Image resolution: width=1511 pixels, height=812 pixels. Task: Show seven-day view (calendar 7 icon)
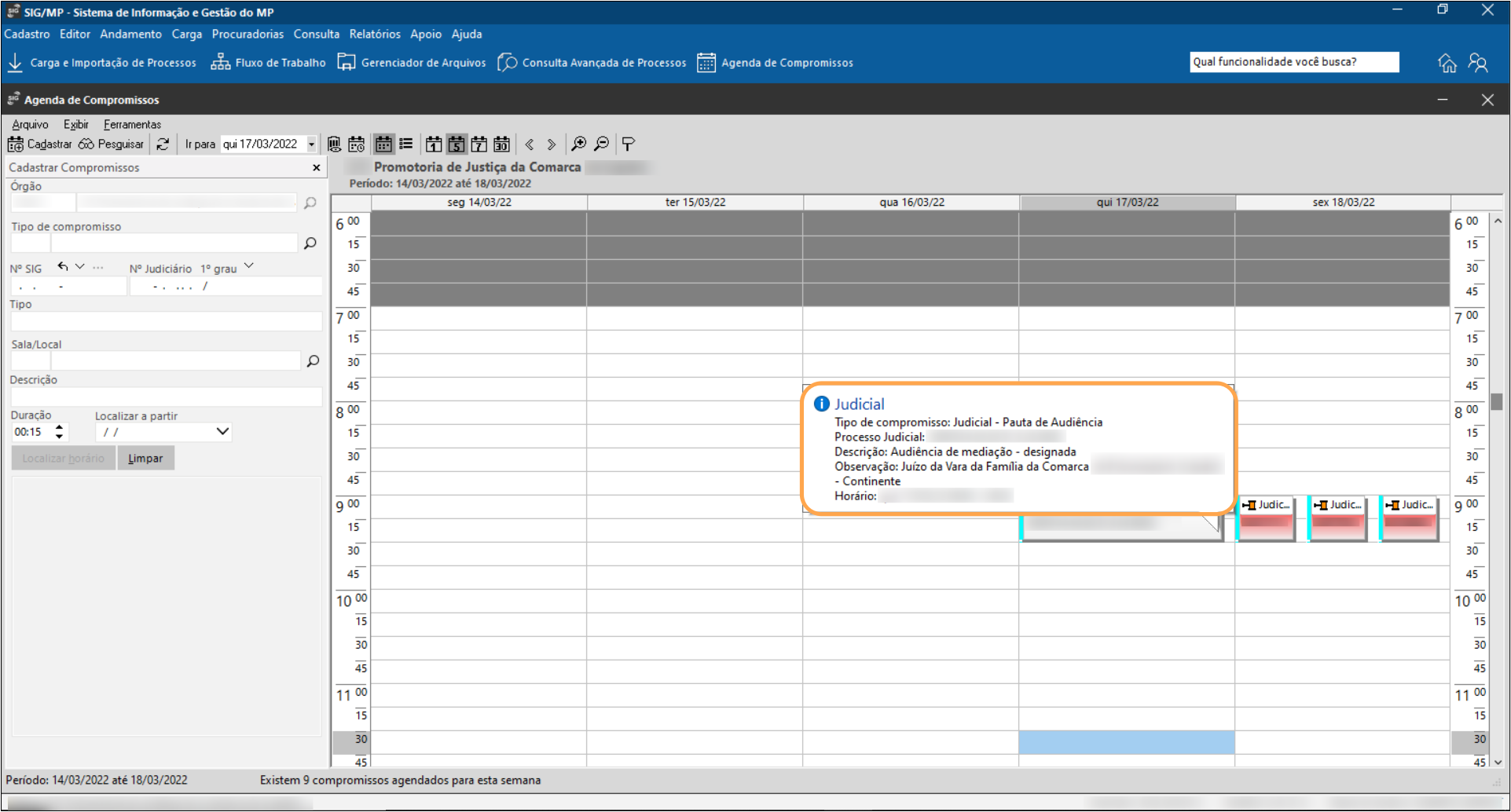tap(479, 144)
